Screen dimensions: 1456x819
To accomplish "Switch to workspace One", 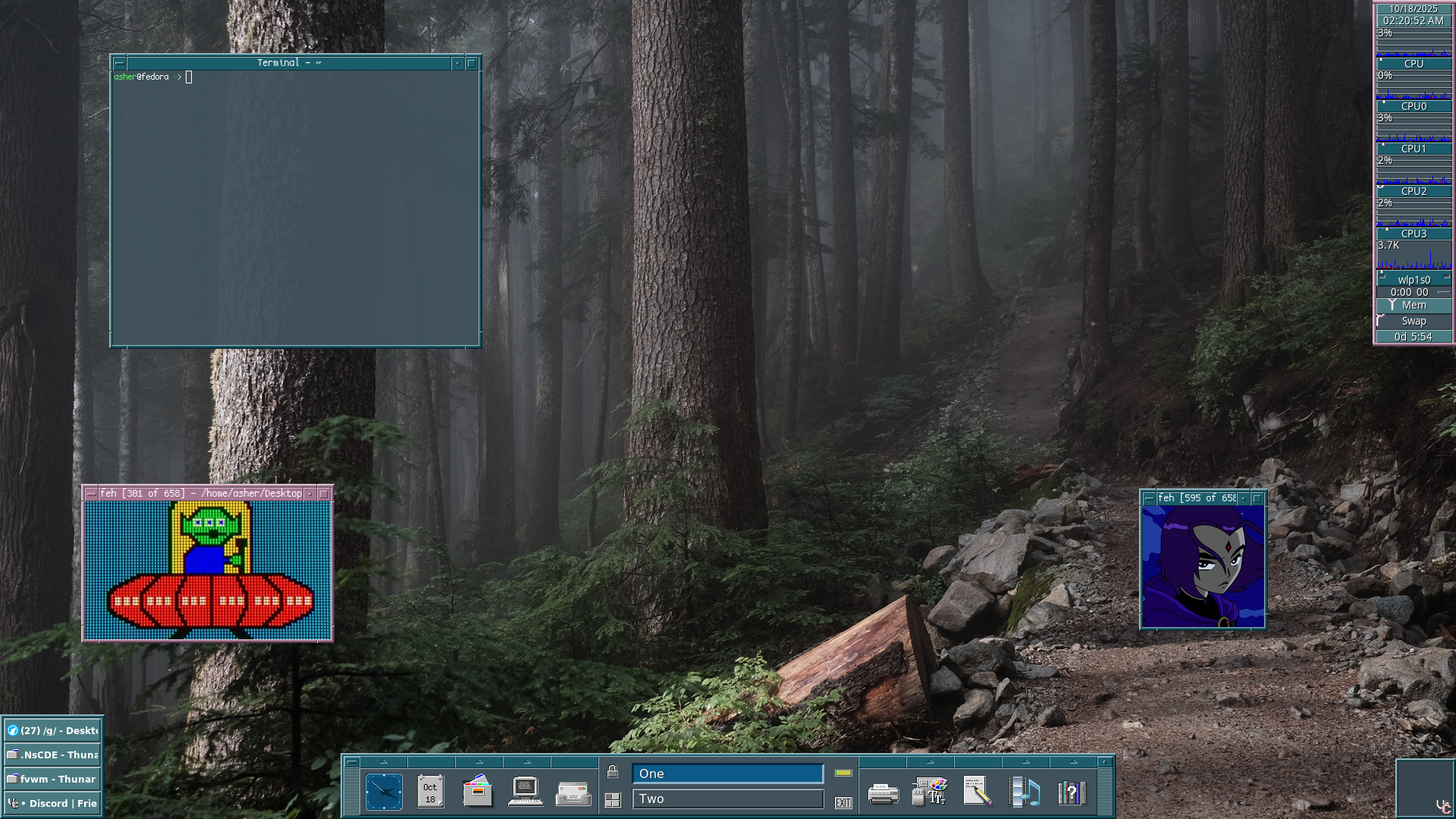I will tap(727, 773).
